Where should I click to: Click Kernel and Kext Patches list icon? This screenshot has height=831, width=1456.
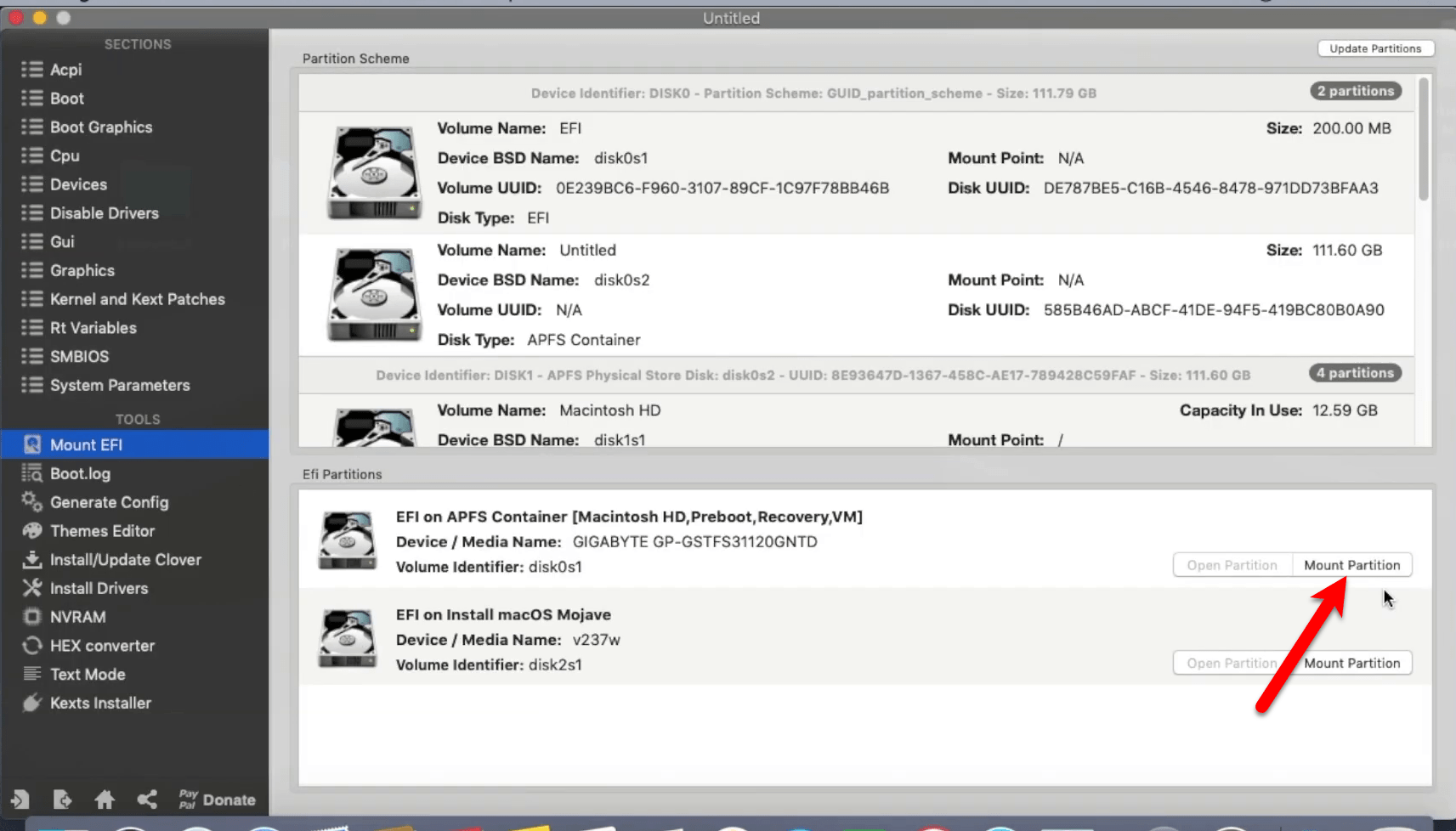tap(32, 299)
